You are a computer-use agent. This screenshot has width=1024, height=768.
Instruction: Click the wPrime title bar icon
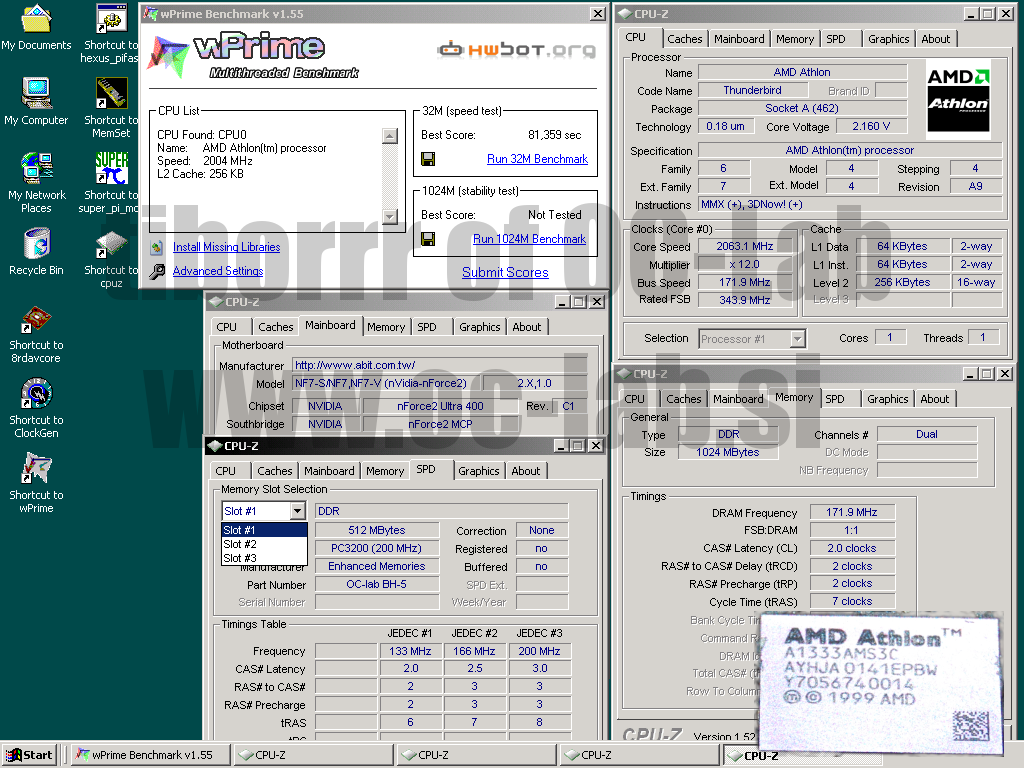click(151, 14)
